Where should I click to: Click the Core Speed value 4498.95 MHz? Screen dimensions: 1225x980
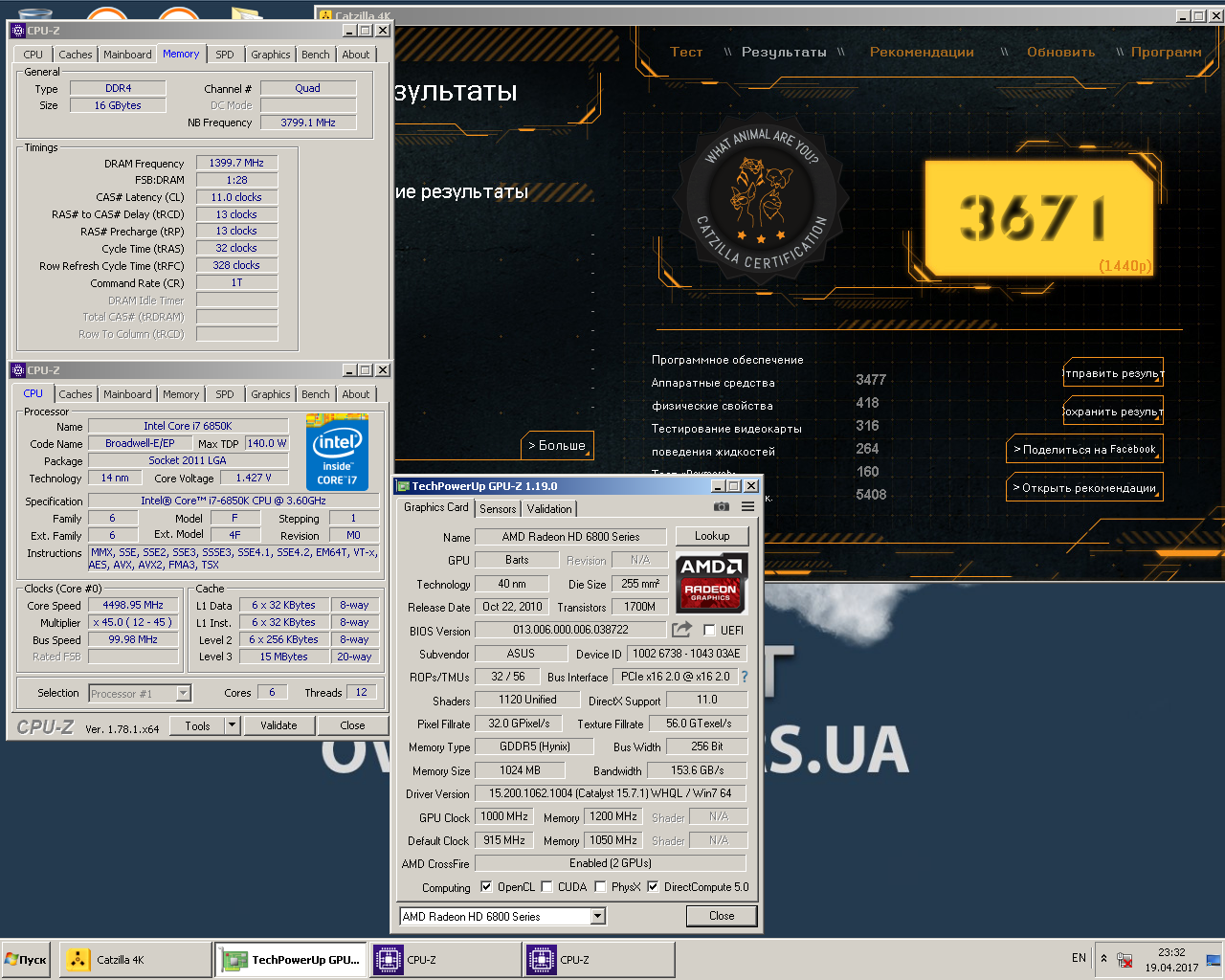[x=133, y=605]
